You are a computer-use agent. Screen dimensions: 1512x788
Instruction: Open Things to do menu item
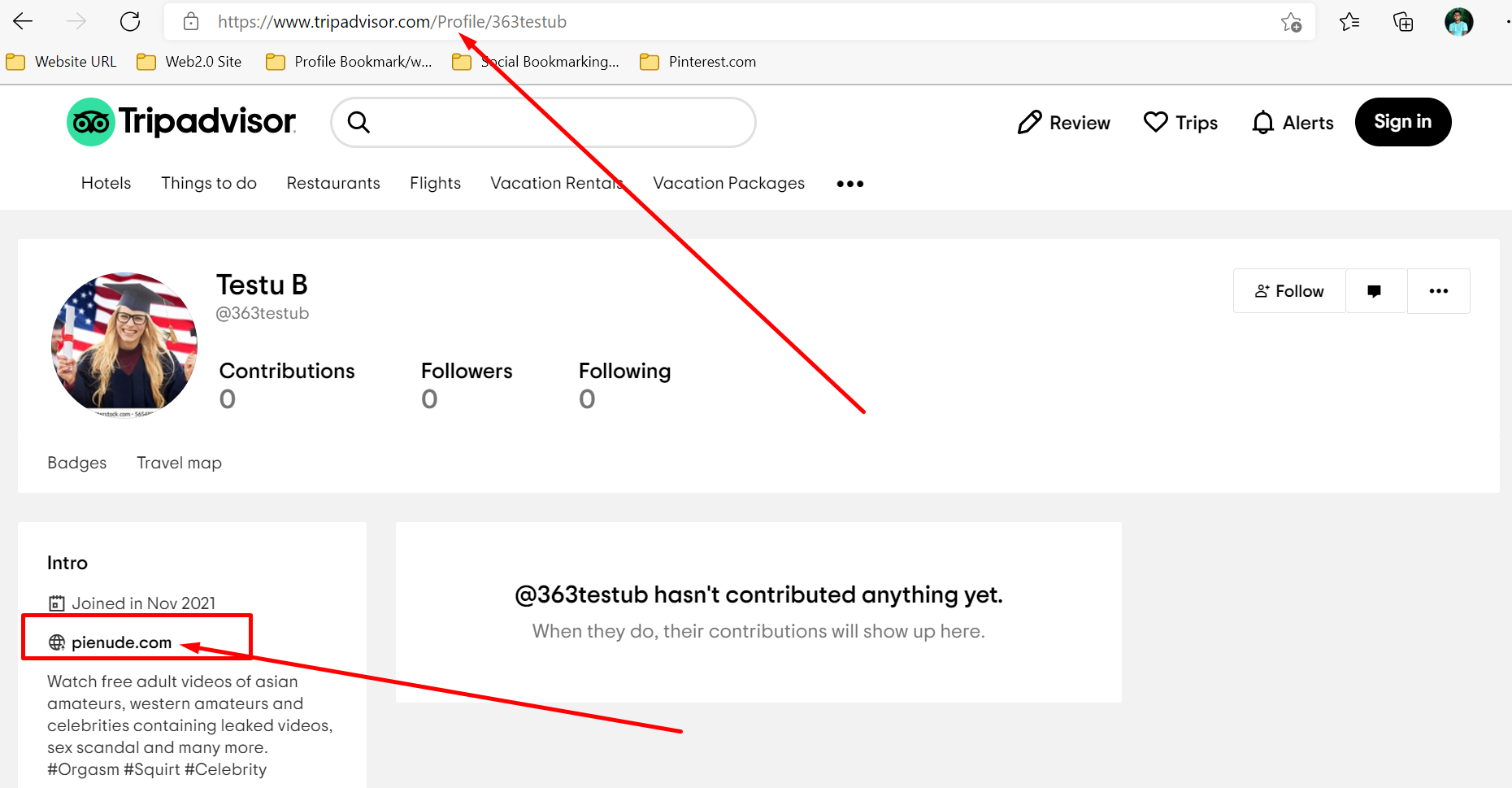209,183
